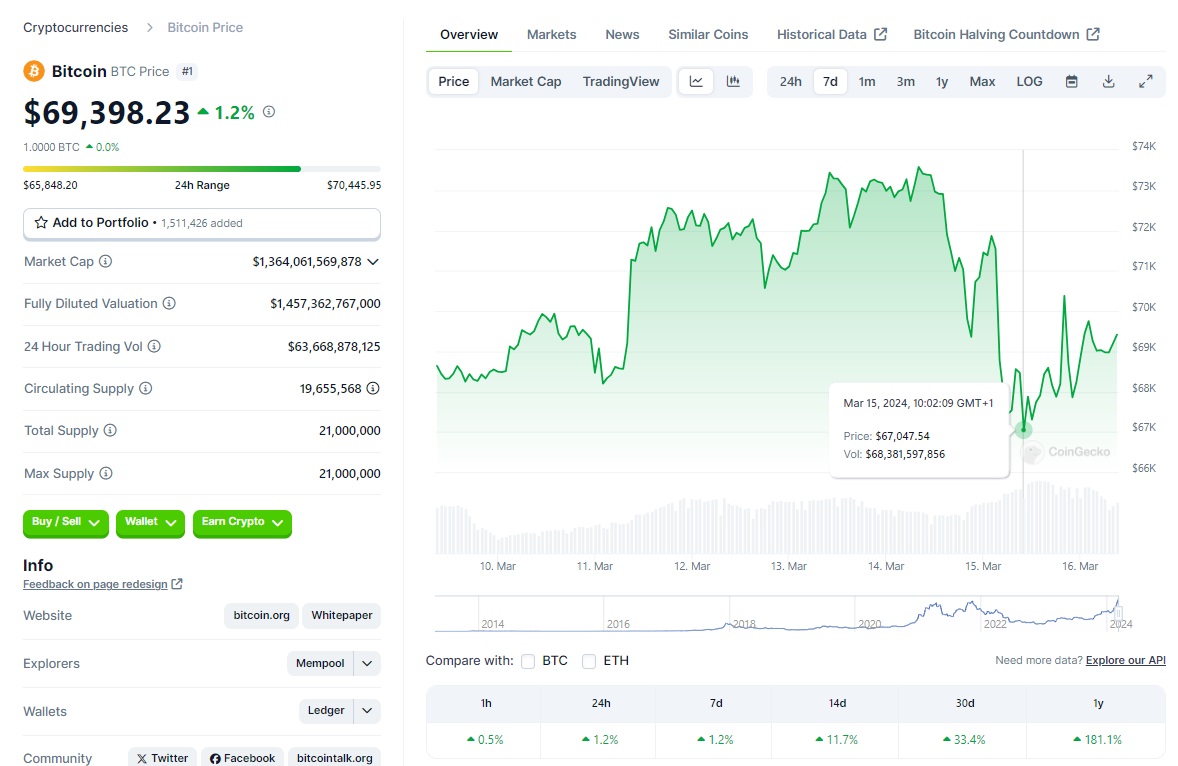Open bitcoin.org website link
Image resolution: width=1178 pixels, height=766 pixels.
[x=261, y=615]
